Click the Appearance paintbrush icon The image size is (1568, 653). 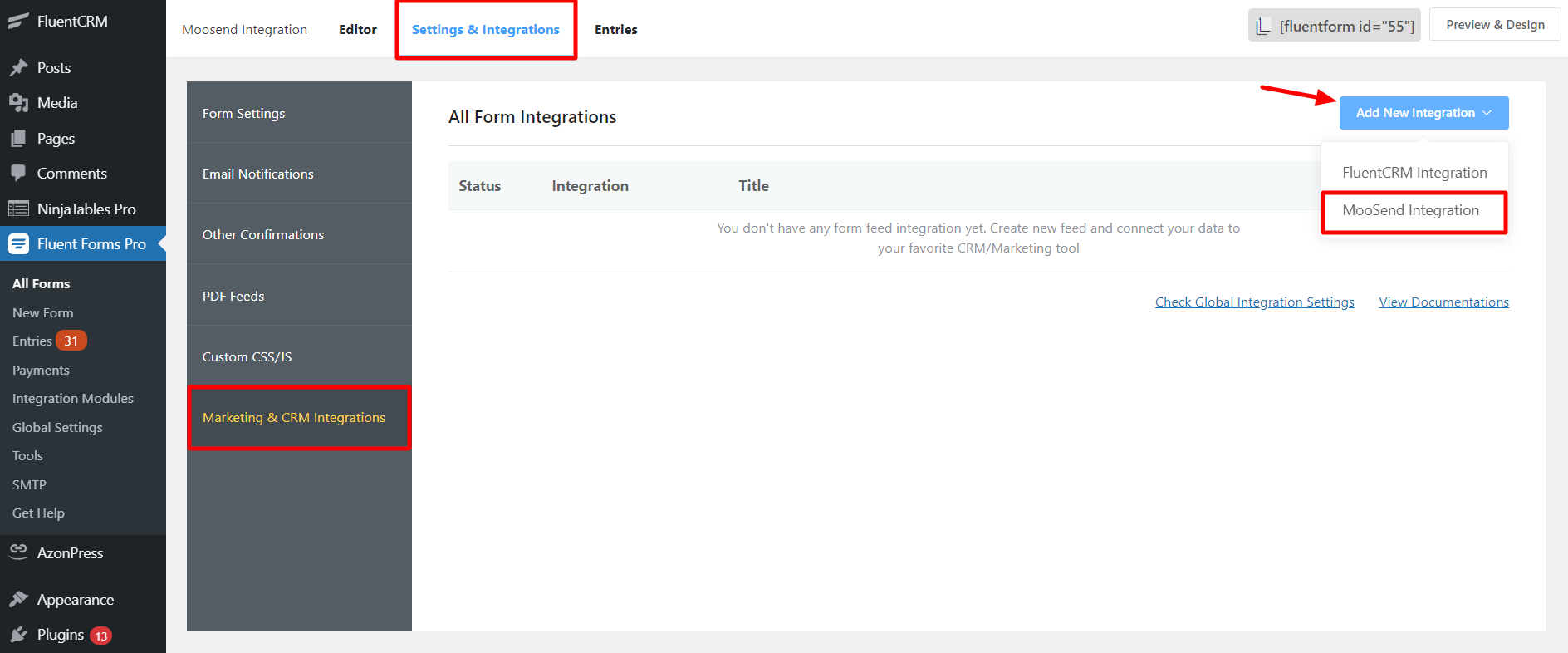pyautogui.click(x=18, y=599)
